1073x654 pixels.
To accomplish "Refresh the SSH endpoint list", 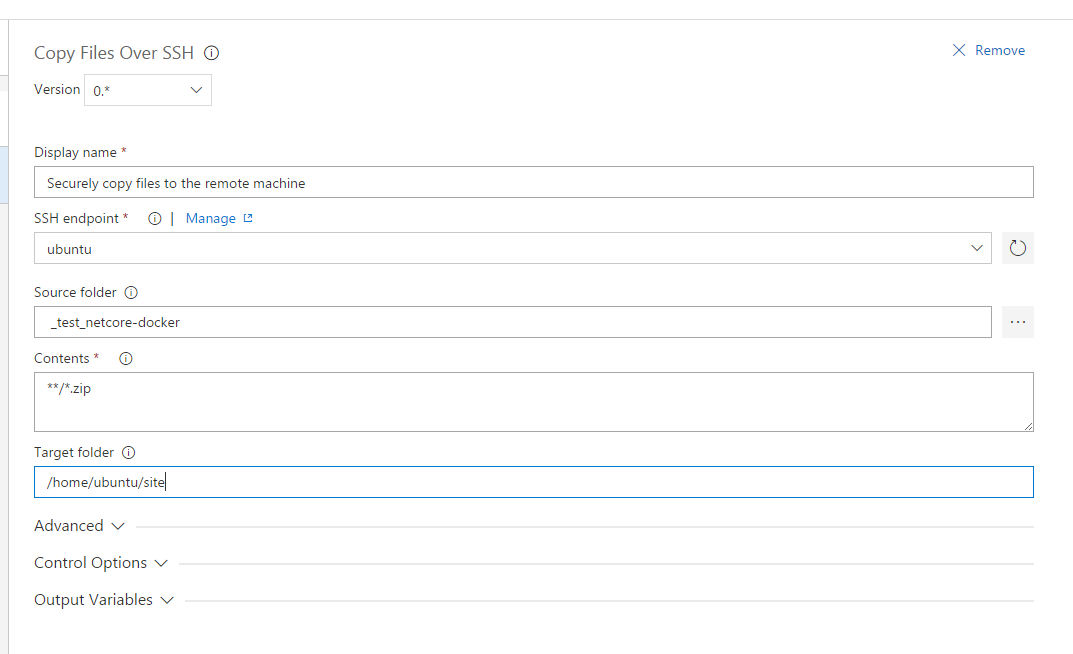I will pyautogui.click(x=1018, y=248).
